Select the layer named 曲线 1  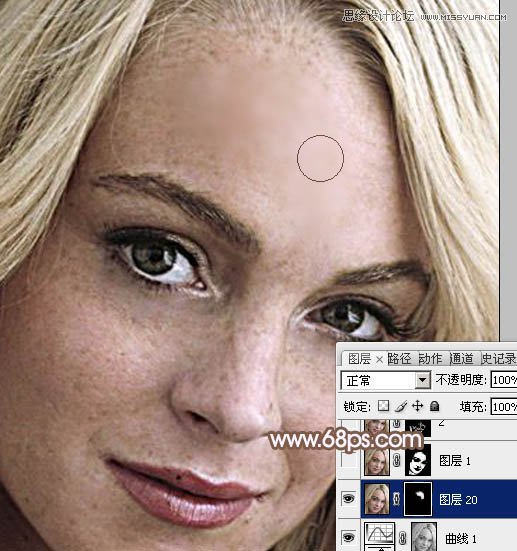(x=461, y=538)
